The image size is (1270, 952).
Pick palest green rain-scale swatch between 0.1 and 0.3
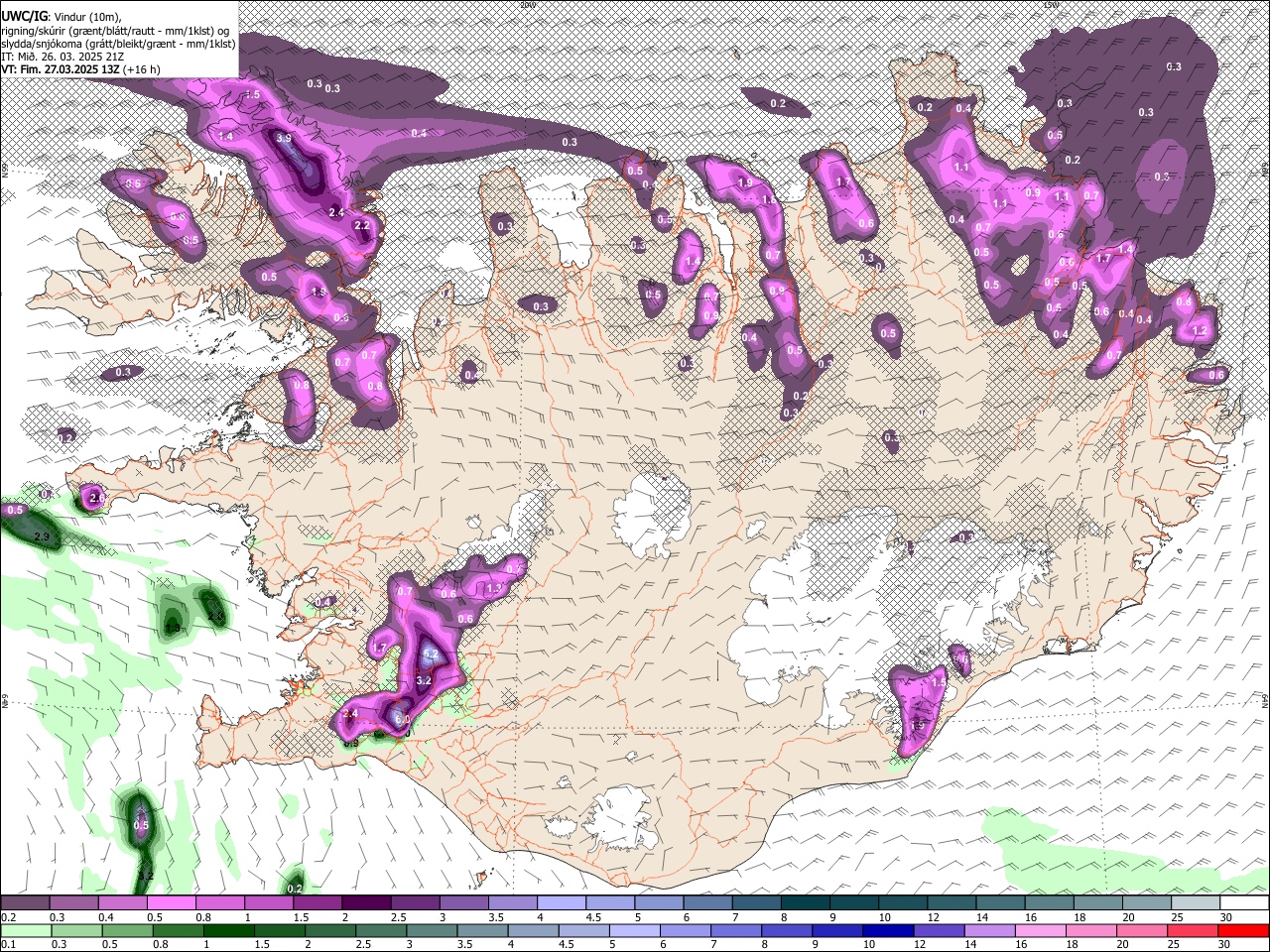[x=25, y=930]
